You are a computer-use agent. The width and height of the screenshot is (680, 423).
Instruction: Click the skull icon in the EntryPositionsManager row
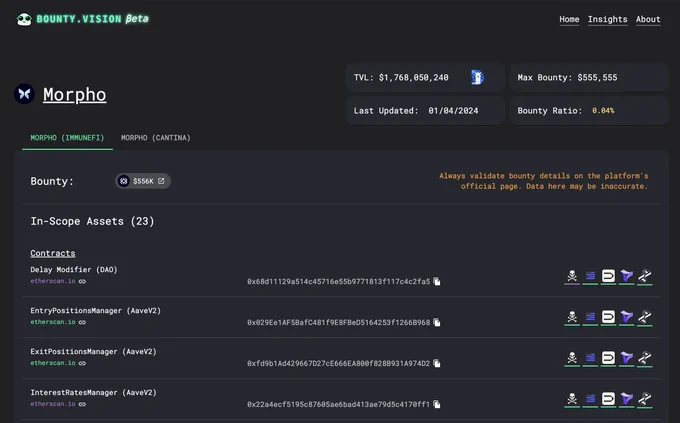[572, 317]
